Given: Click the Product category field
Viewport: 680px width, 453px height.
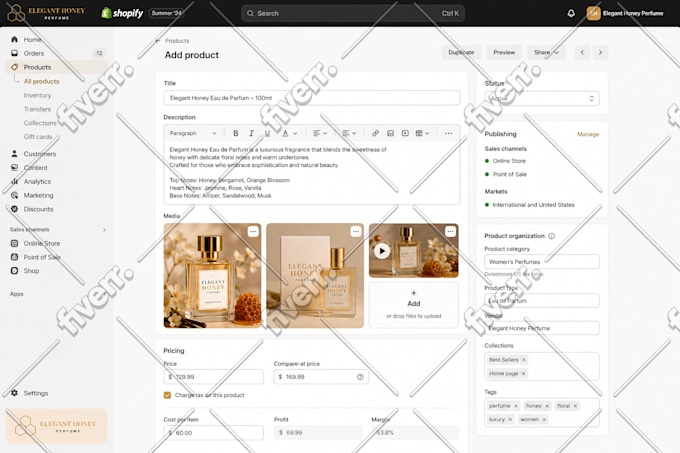Looking at the screenshot, I should [542, 262].
